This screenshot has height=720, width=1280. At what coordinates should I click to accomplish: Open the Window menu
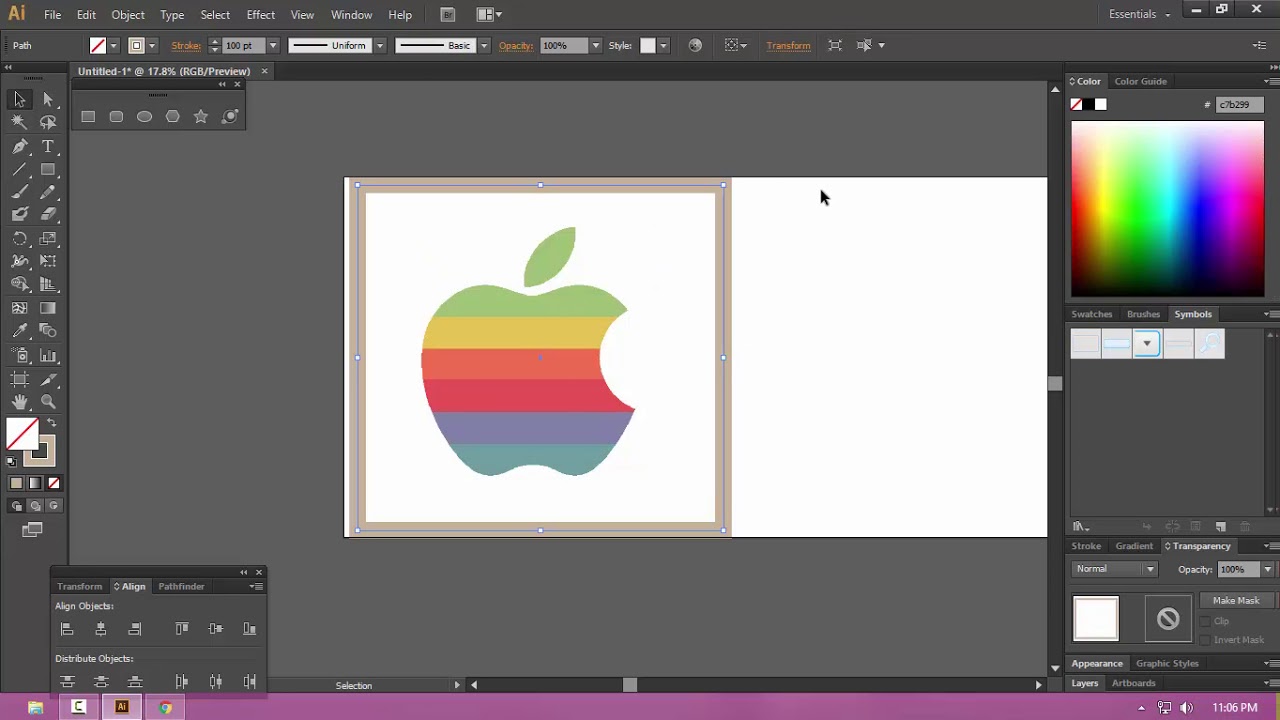351,15
